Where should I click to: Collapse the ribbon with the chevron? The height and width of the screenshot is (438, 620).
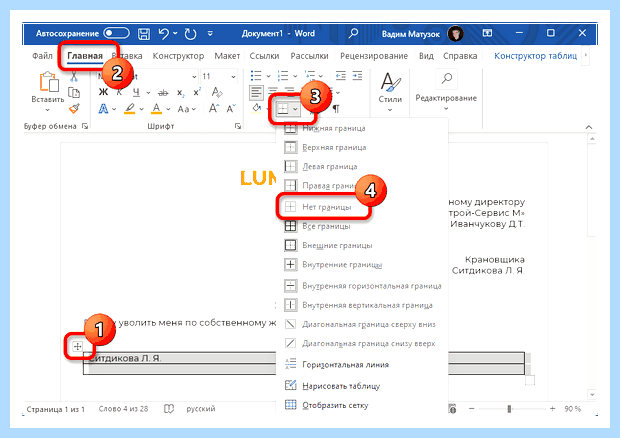tap(589, 127)
